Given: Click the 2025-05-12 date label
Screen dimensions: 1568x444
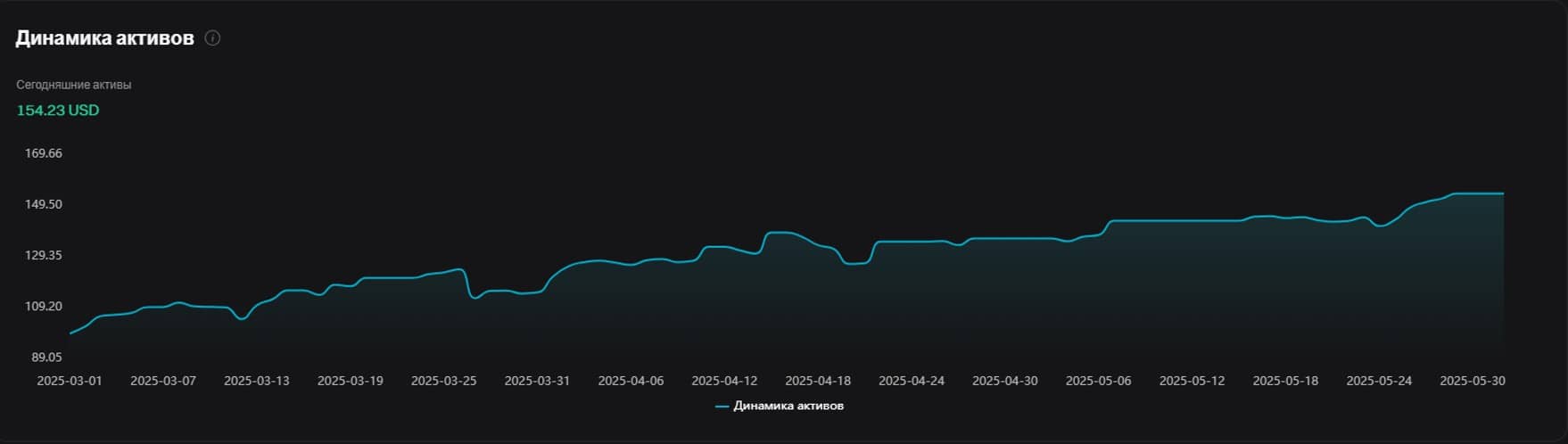Looking at the screenshot, I should (1192, 381).
